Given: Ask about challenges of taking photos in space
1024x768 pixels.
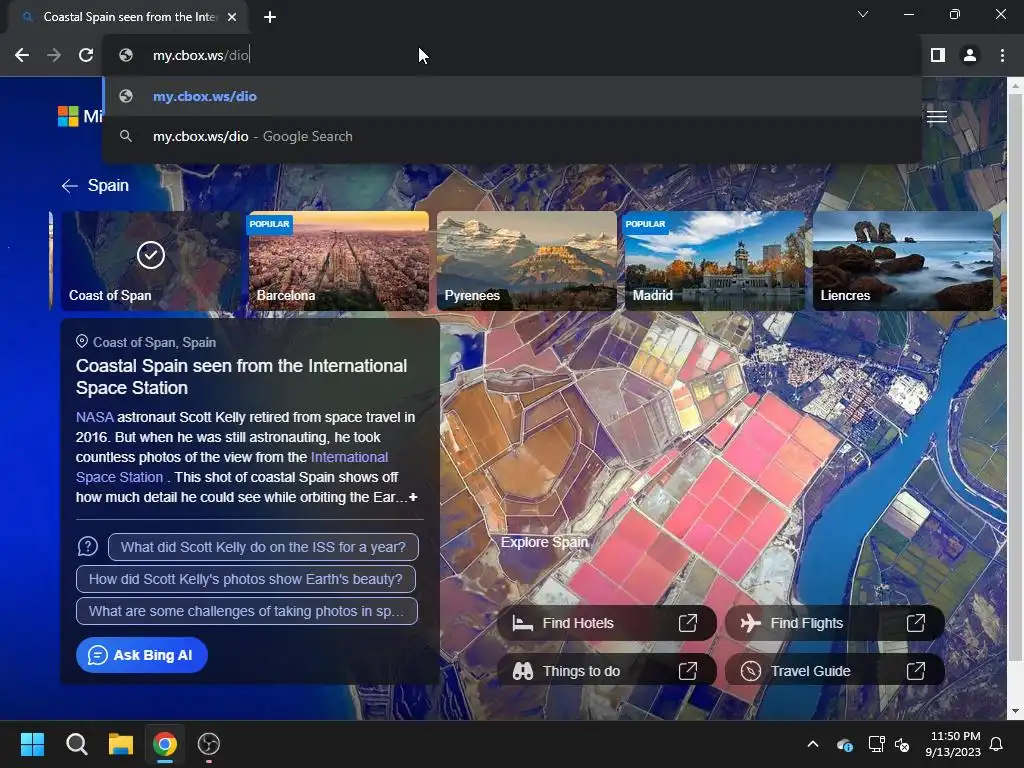Looking at the screenshot, I should pyautogui.click(x=247, y=611).
